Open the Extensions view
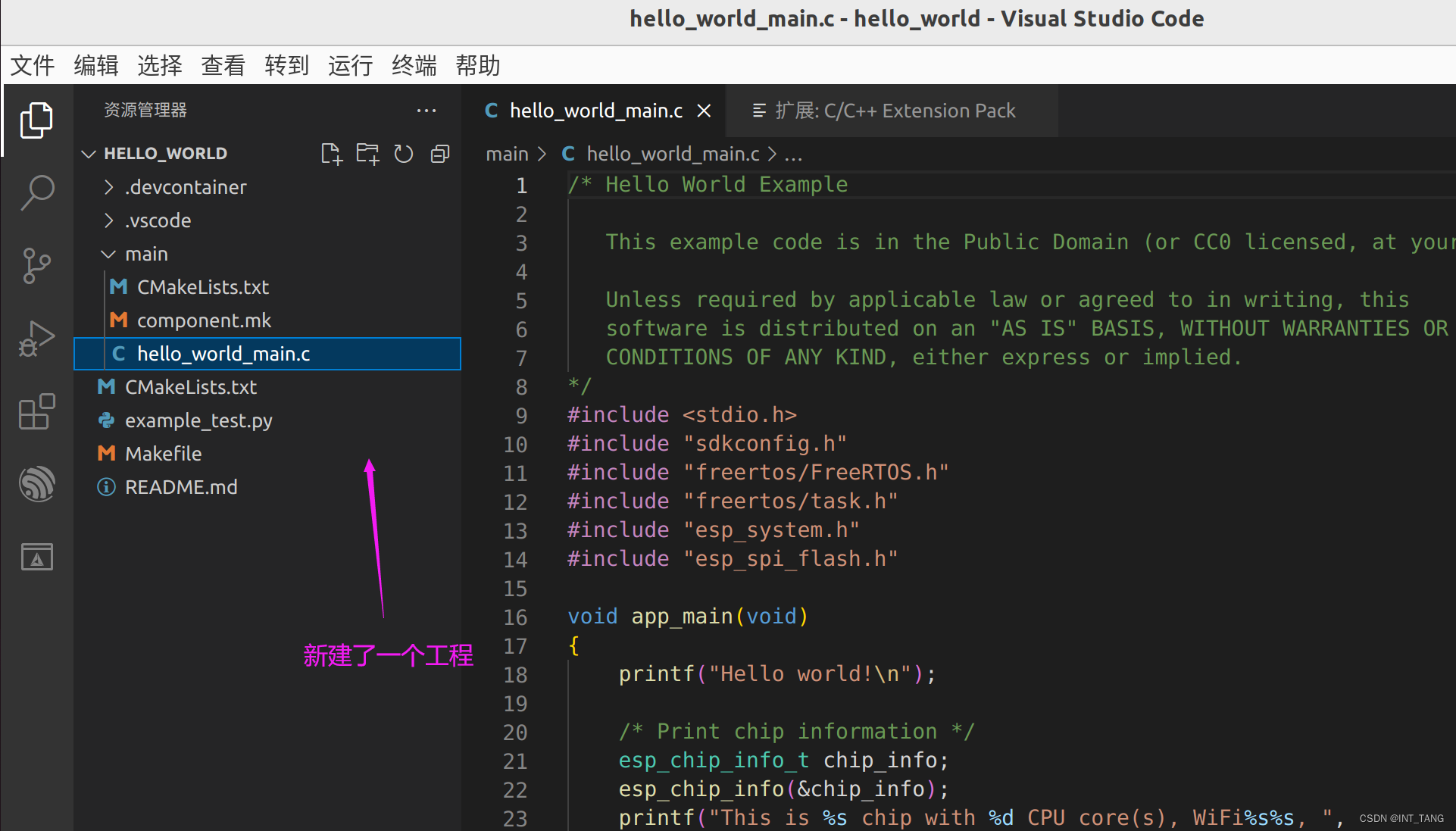This screenshot has height=831, width=1456. coord(36,411)
